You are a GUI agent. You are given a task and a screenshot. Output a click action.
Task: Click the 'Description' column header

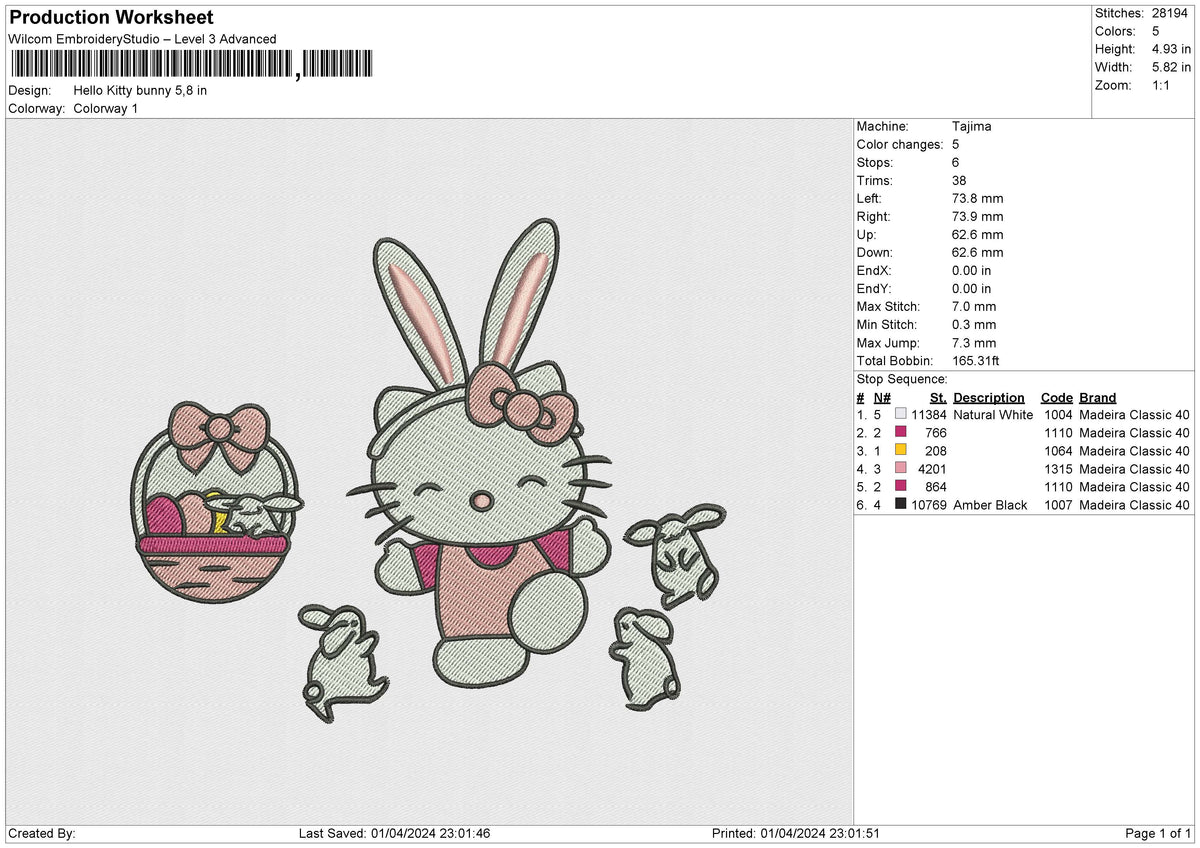click(989, 397)
